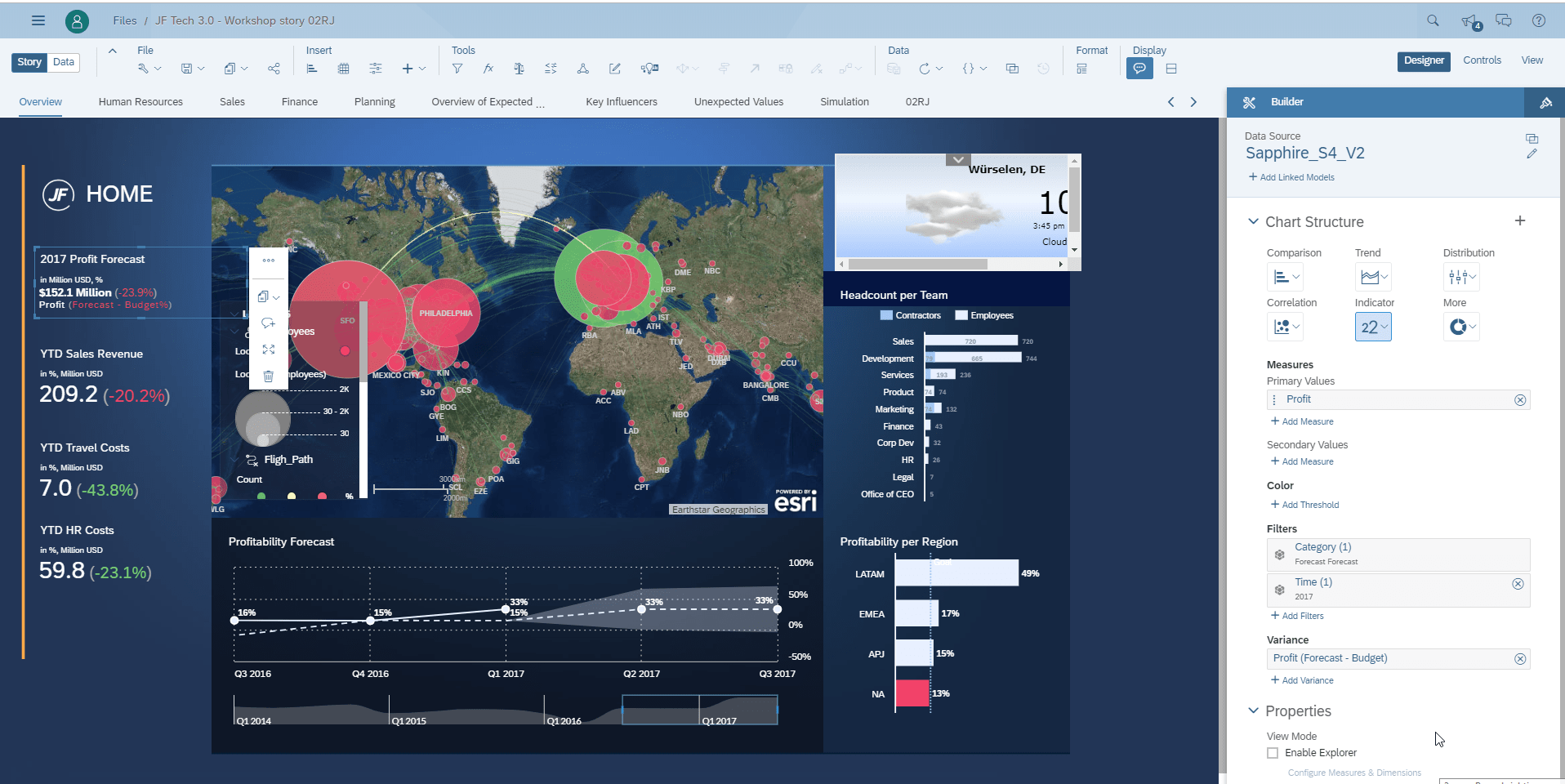Click the Share story icon

[274, 69]
